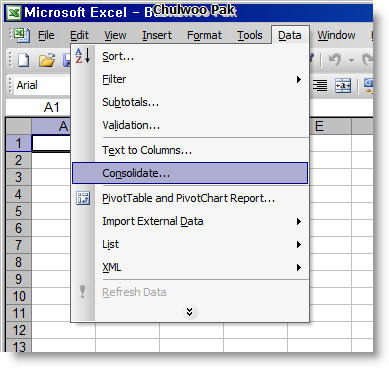The height and width of the screenshot is (368, 389).
Task: Select row 3 header
Action: 19,177
